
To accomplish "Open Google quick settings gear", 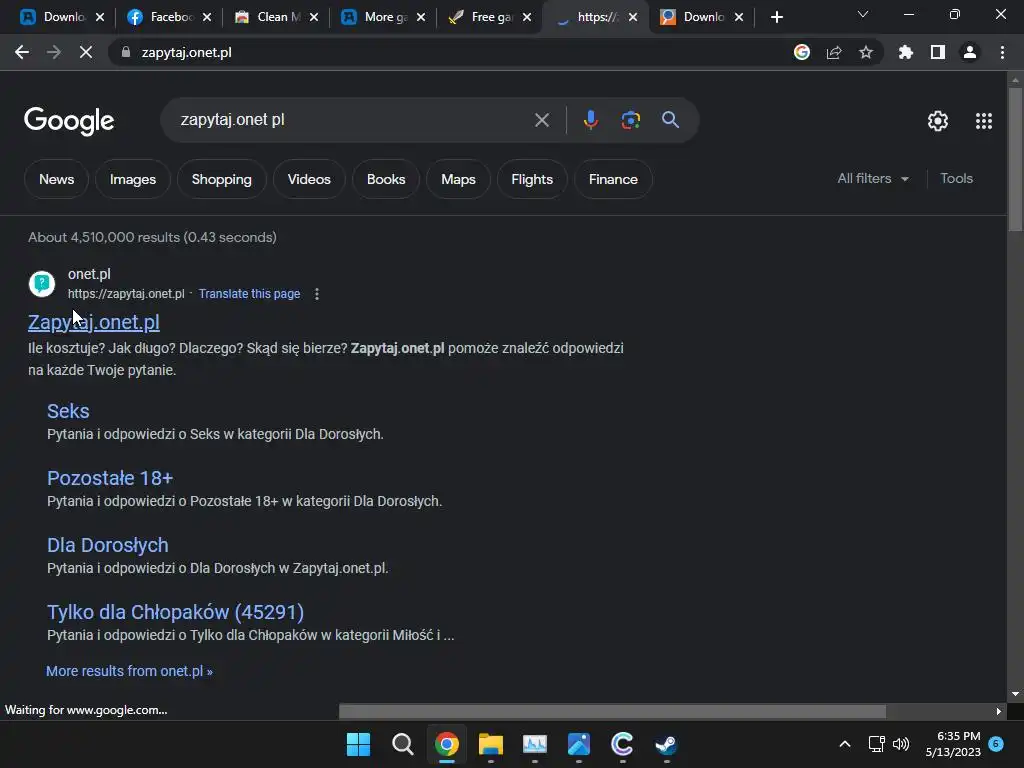I will [938, 121].
